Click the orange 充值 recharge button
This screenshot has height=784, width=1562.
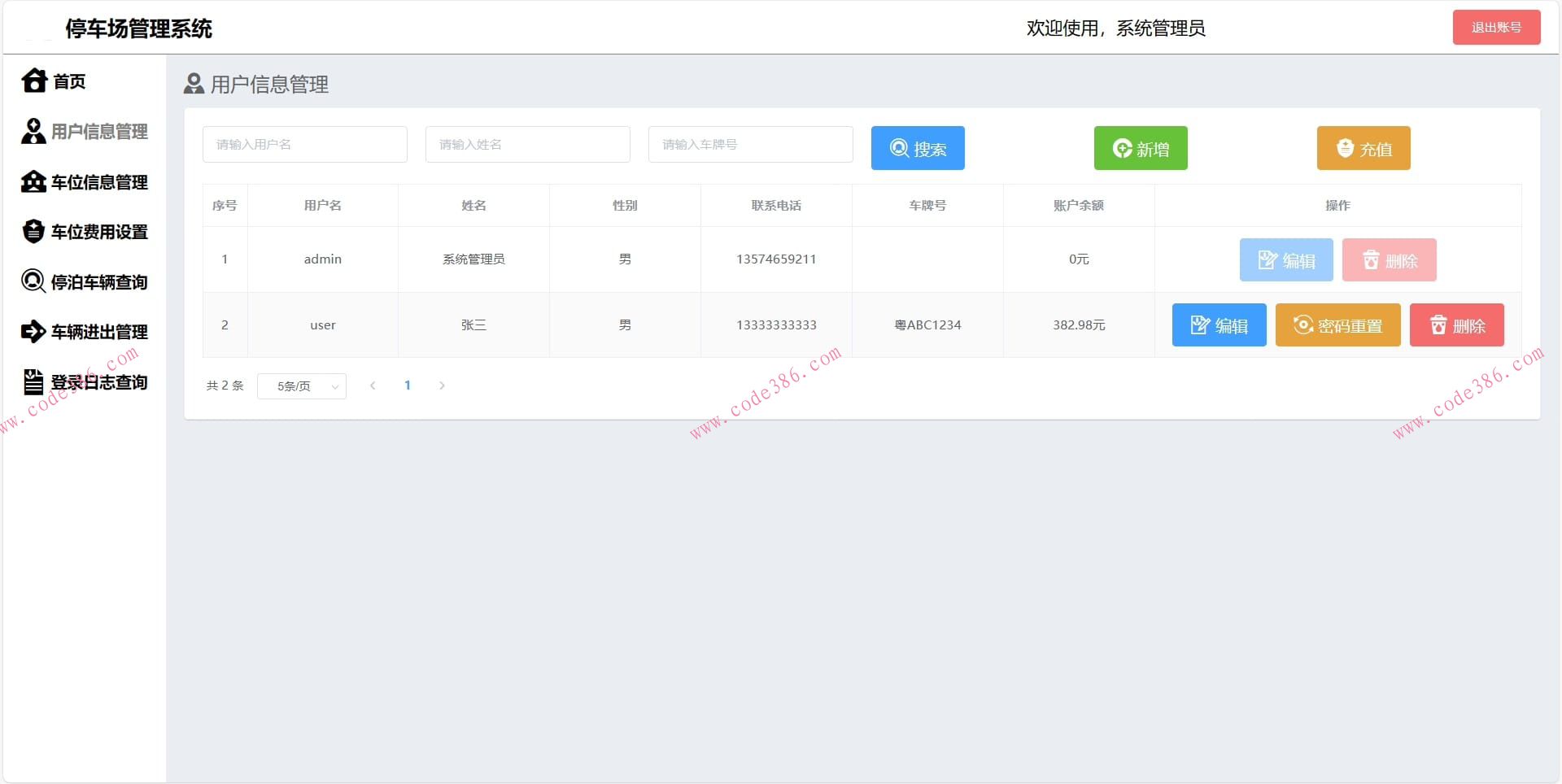coord(1363,148)
